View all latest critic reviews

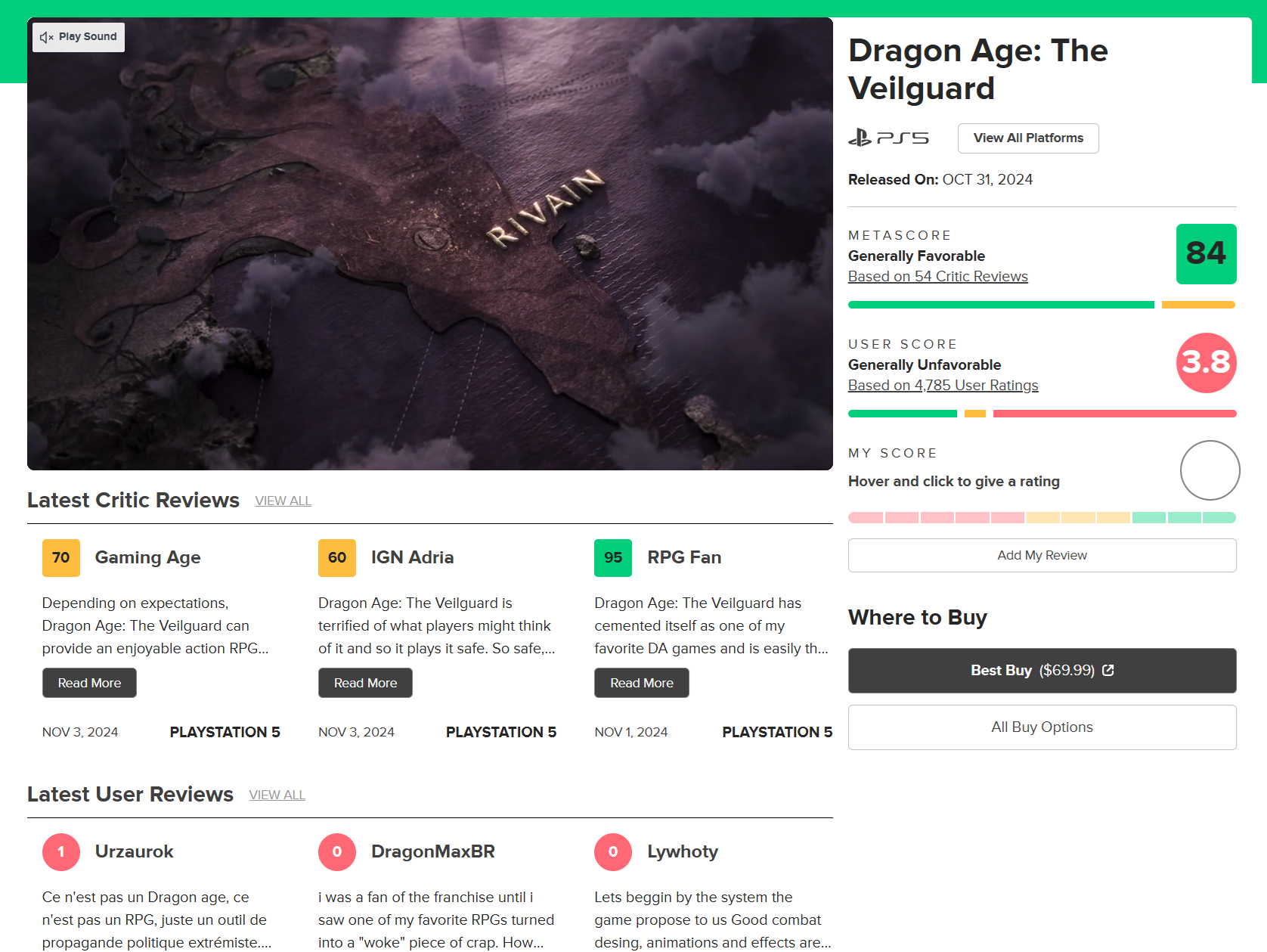(x=283, y=501)
